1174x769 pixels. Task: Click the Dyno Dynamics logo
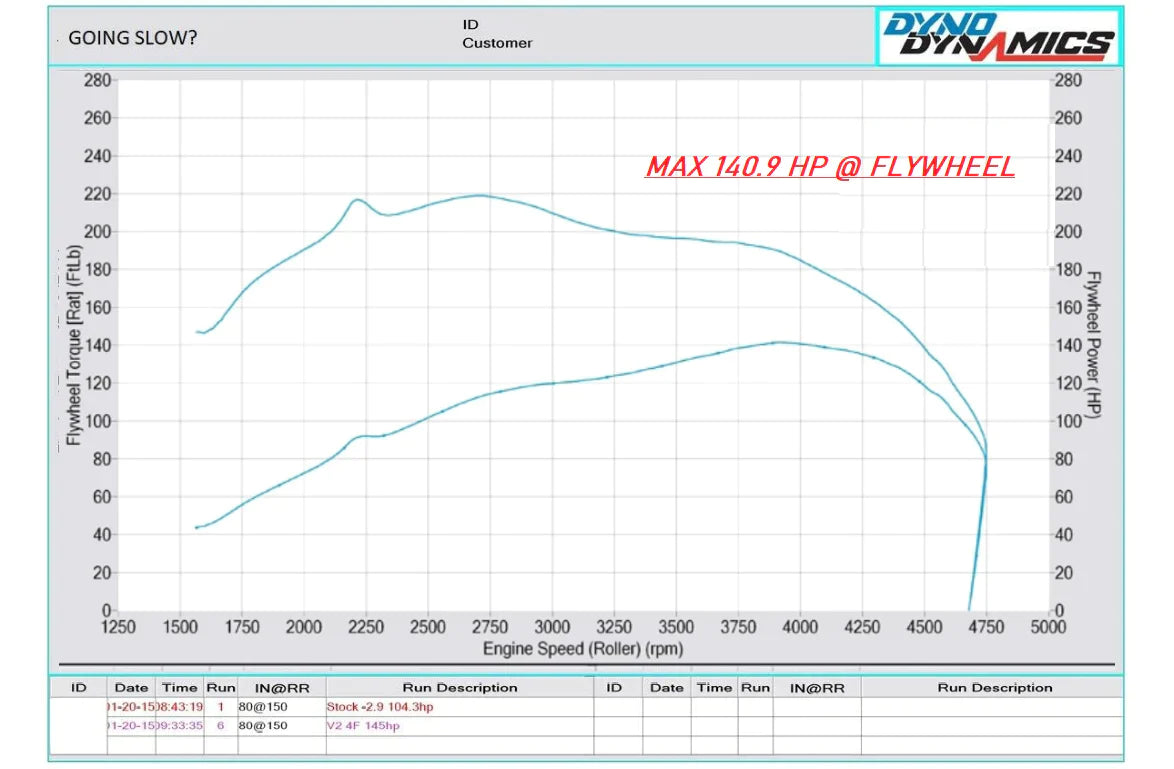coord(998,37)
